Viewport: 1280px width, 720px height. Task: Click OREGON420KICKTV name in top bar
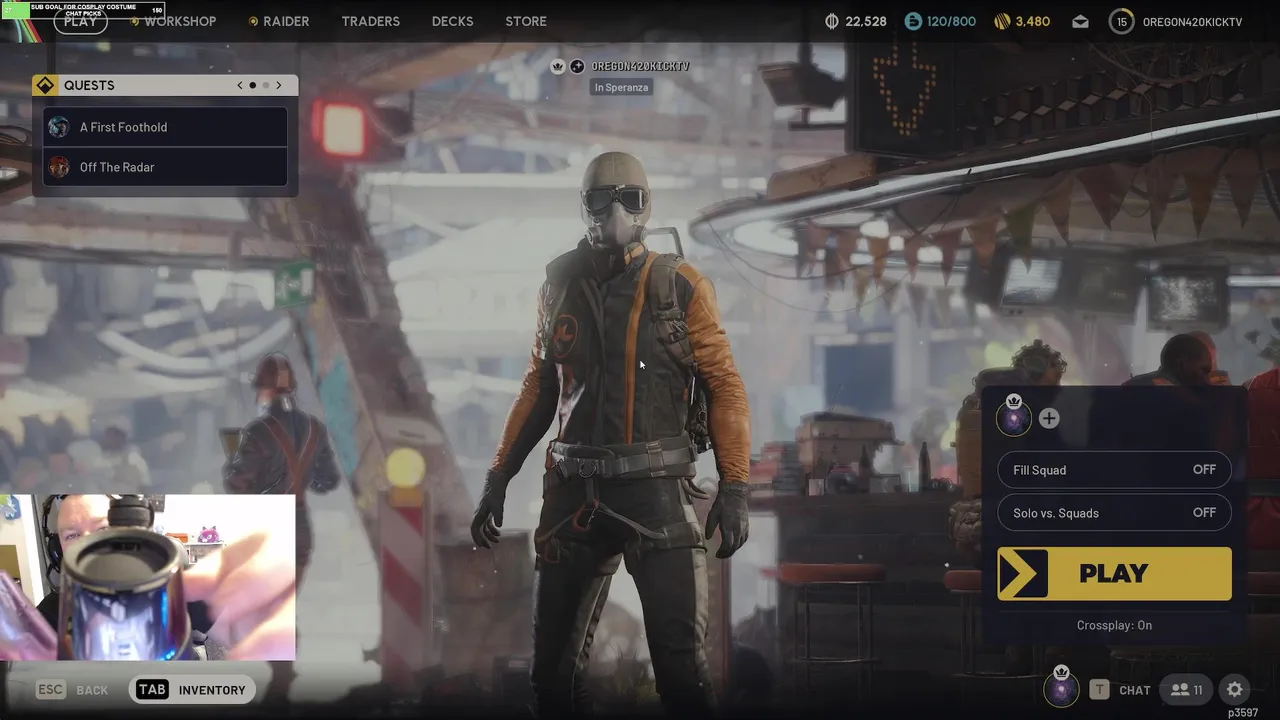1192,21
